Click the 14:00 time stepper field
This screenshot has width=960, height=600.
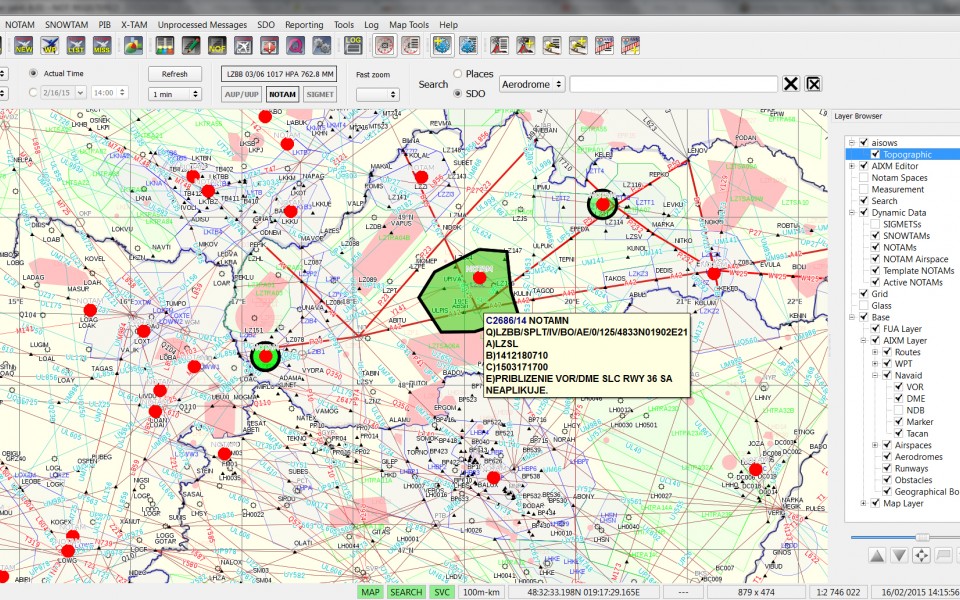pos(110,92)
